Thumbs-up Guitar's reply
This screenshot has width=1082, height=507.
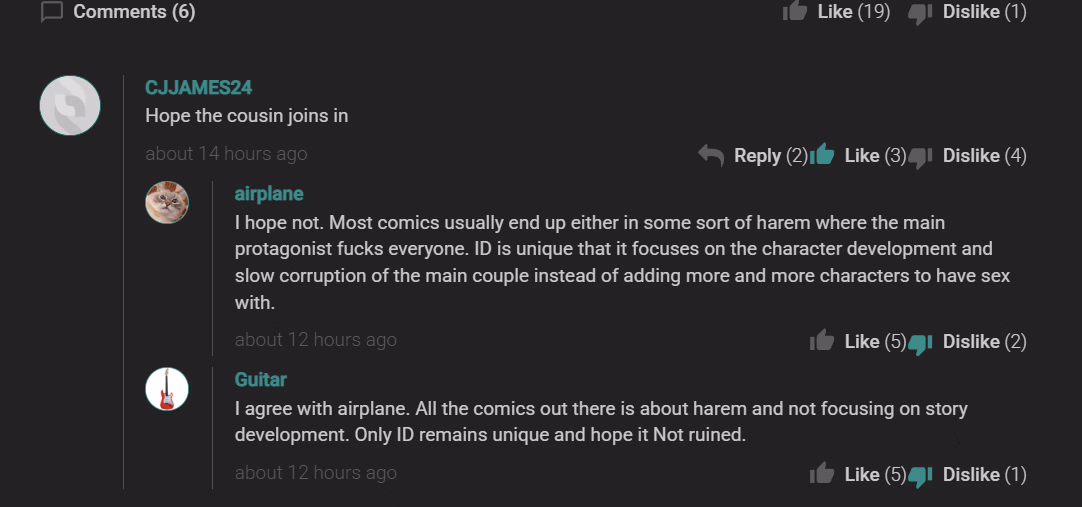[822, 474]
